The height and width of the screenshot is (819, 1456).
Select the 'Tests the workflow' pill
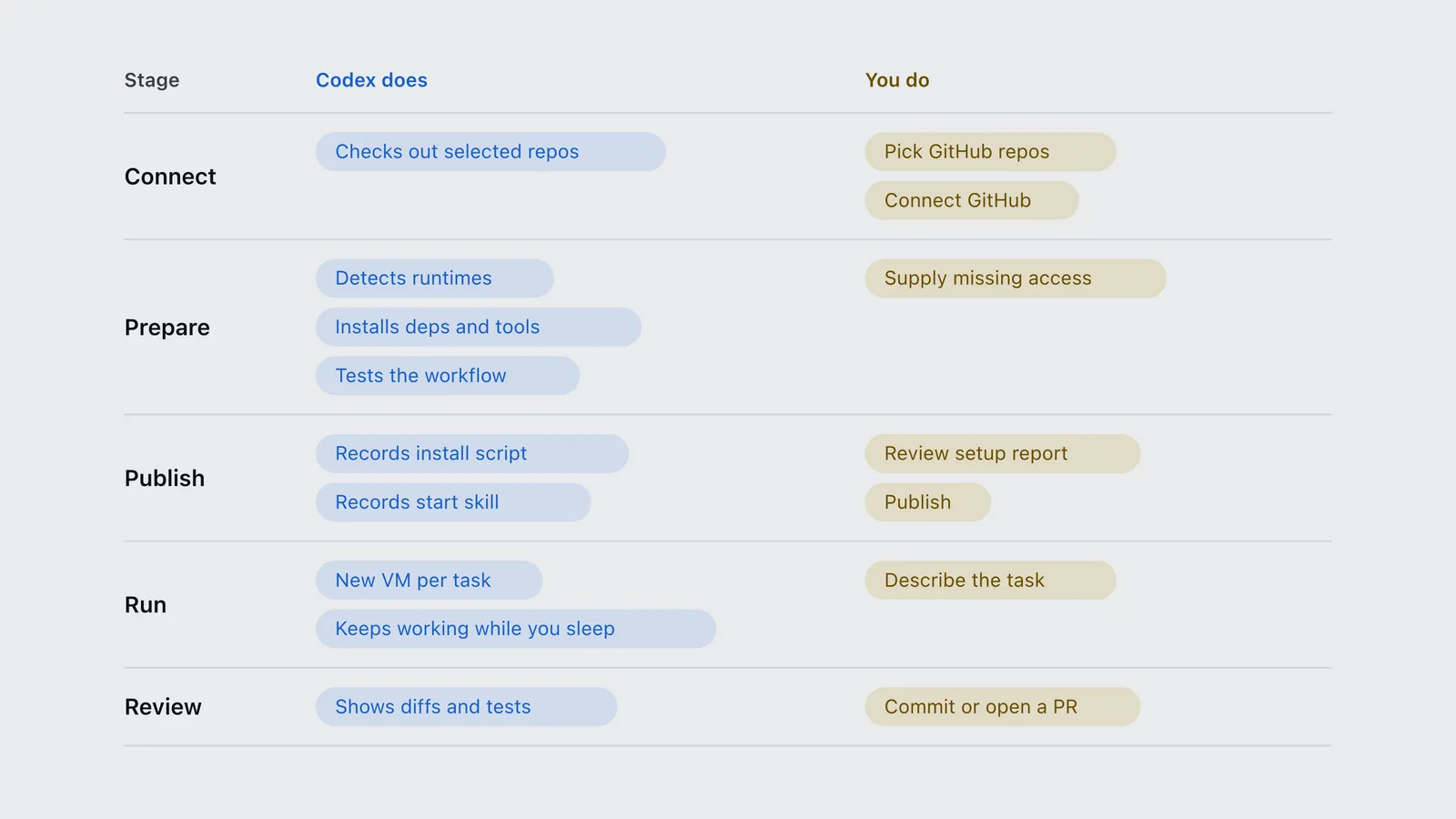[x=448, y=376]
